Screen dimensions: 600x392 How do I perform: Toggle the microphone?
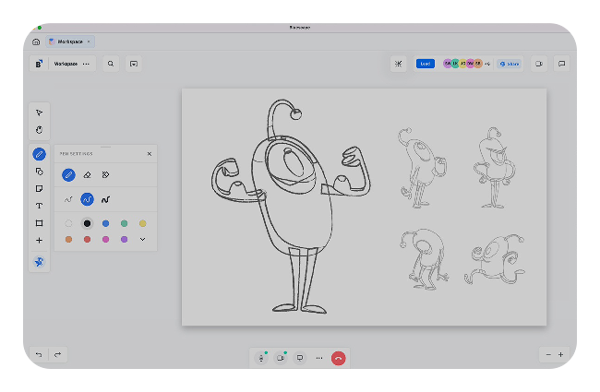[261, 358]
